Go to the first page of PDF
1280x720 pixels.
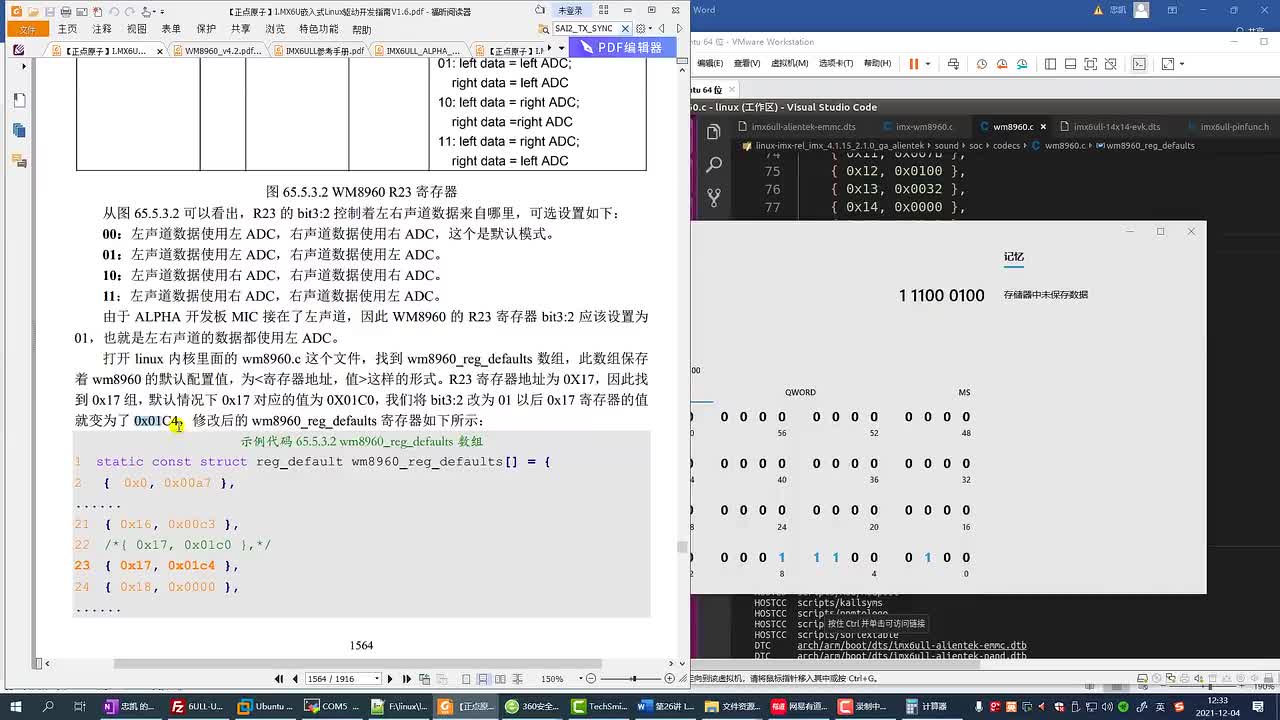(279, 679)
